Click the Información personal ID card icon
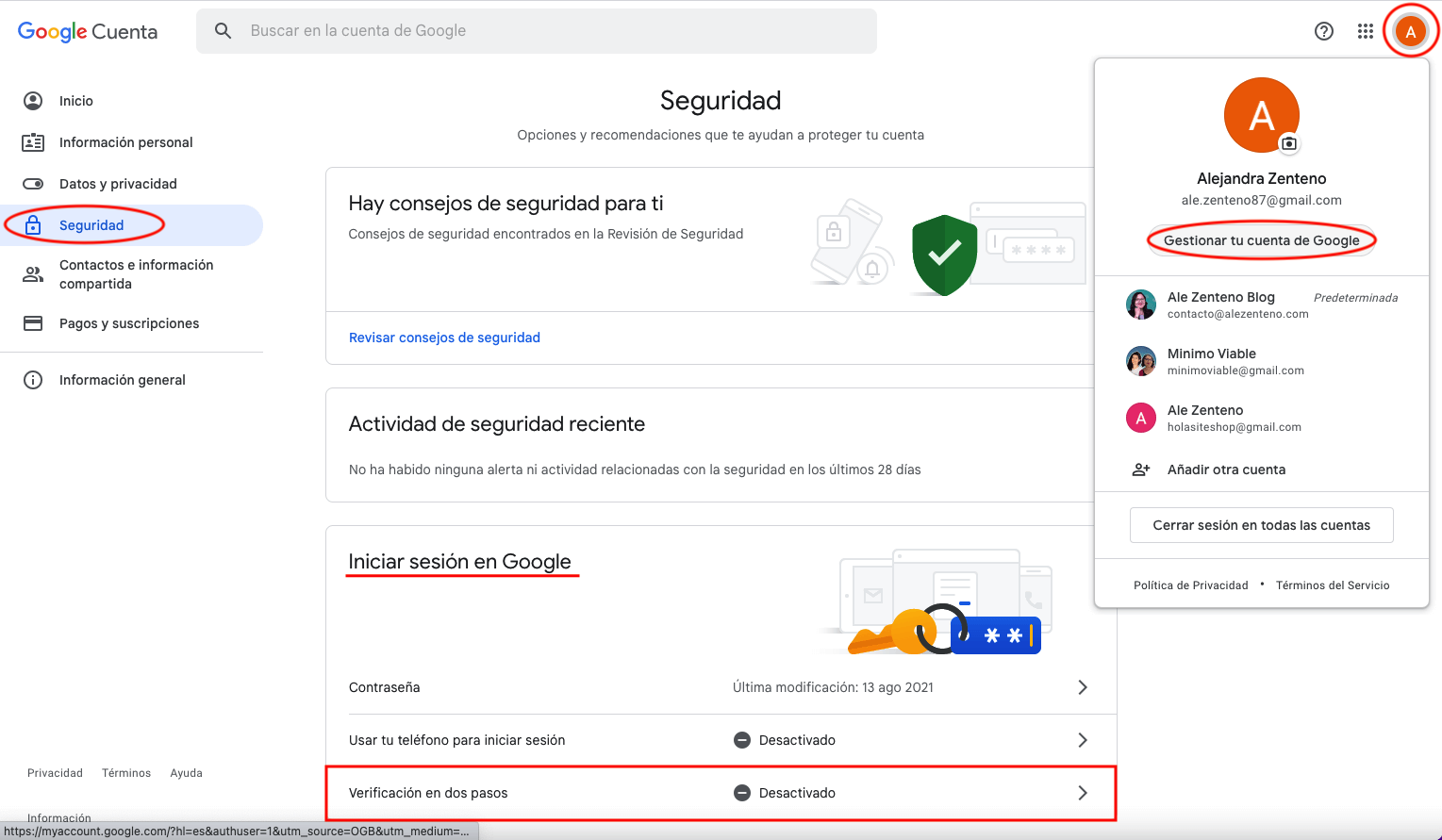Screen dimensions: 1442x840 [33, 142]
